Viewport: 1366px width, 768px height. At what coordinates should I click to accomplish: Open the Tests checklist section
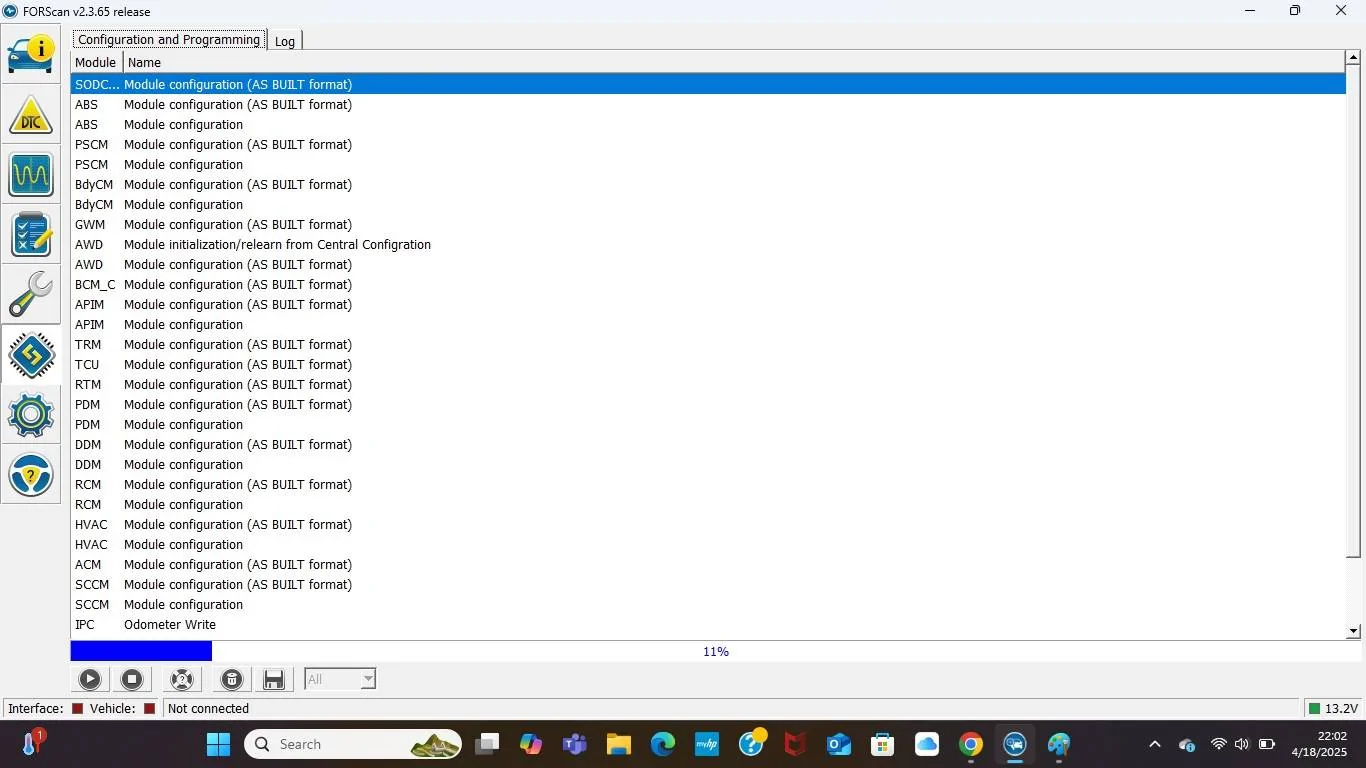pyautogui.click(x=31, y=234)
